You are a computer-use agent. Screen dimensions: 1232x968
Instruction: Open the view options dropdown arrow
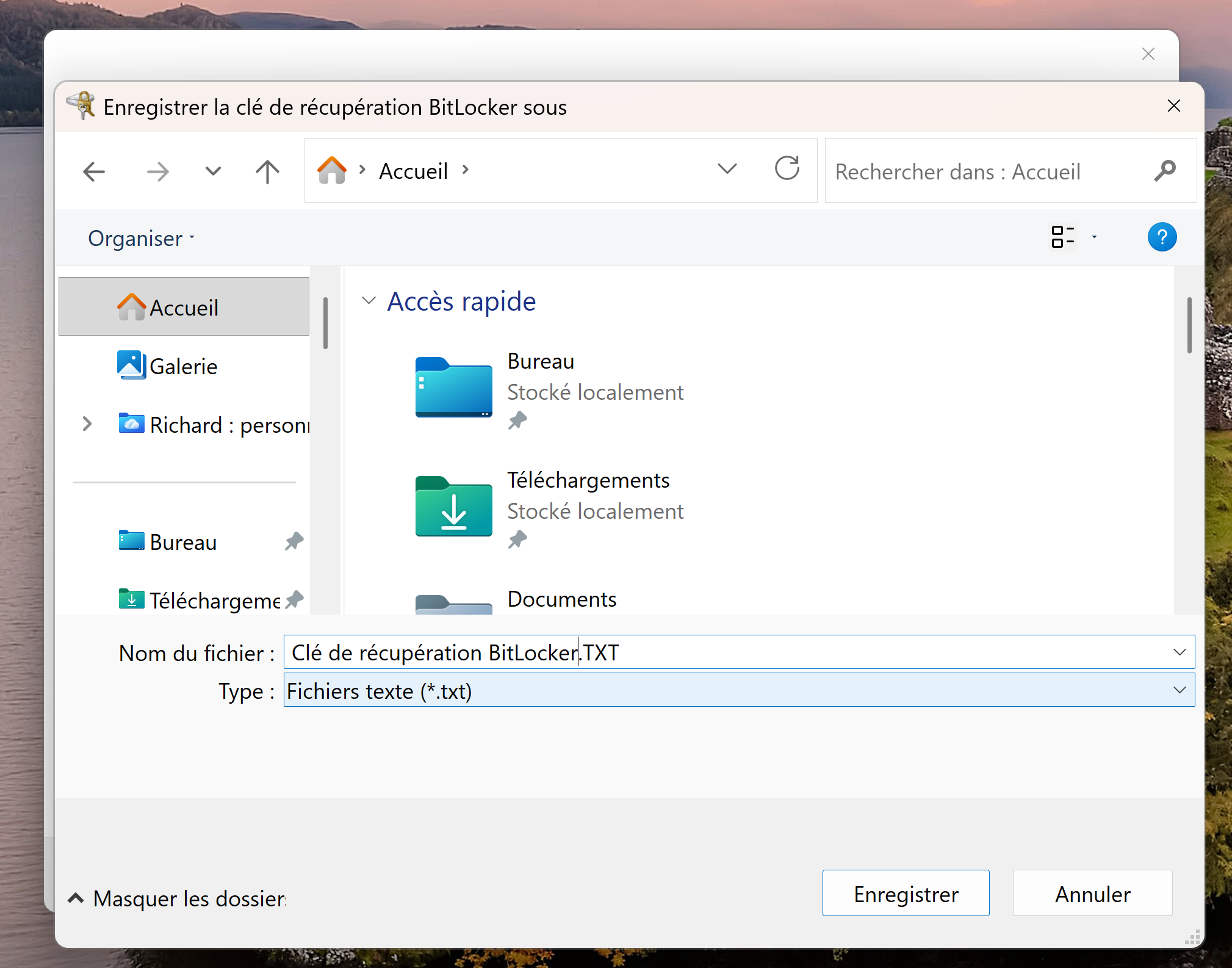(x=1094, y=237)
